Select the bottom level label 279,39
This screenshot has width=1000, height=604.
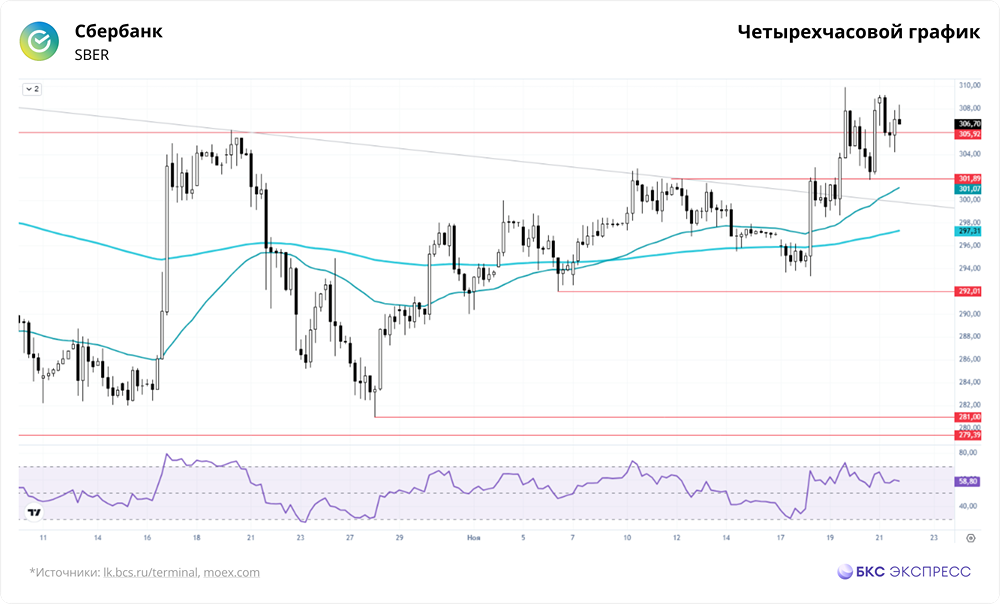coord(968,435)
